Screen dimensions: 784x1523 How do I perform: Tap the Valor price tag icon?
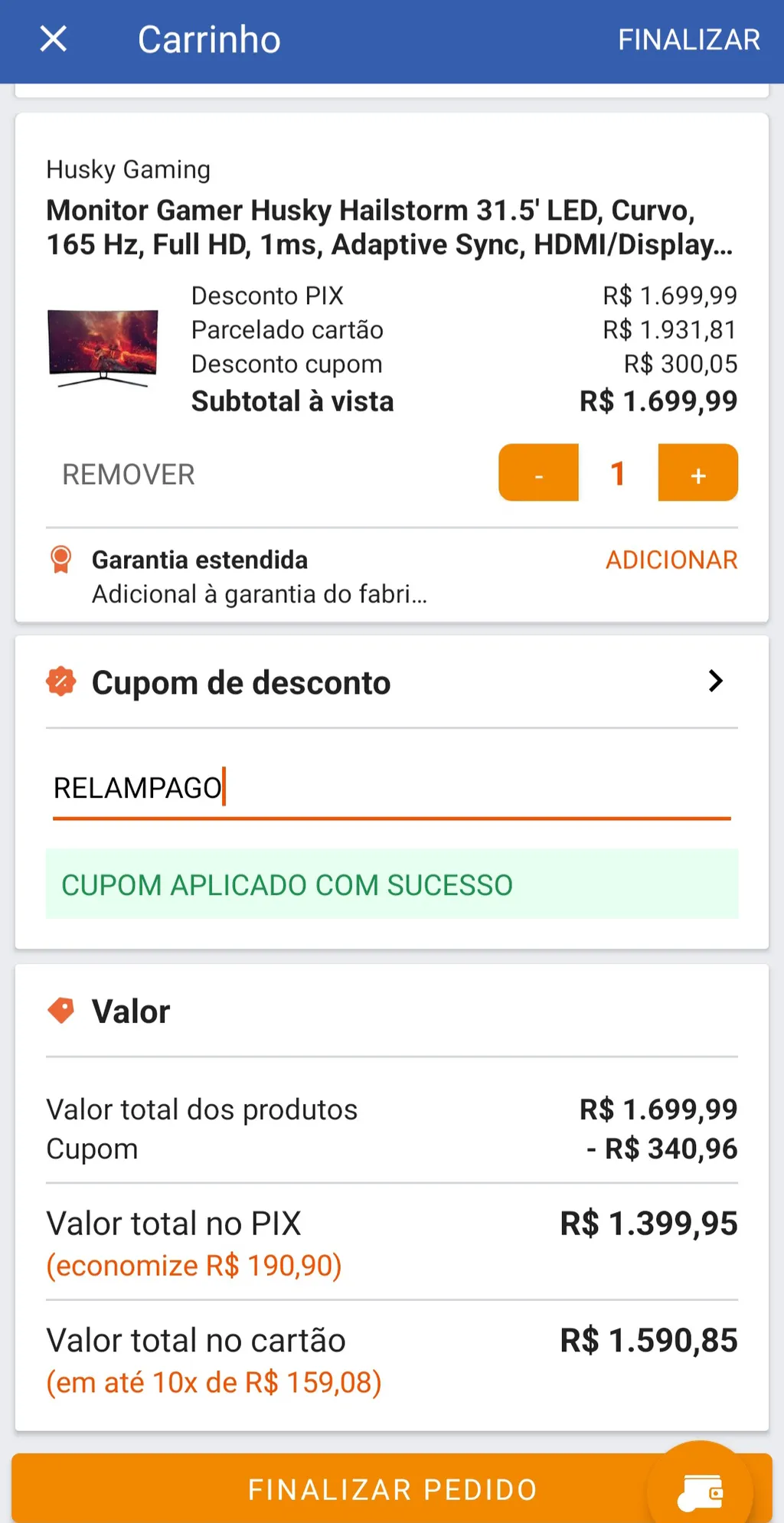pyautogui.click(x=61, y=1011)
